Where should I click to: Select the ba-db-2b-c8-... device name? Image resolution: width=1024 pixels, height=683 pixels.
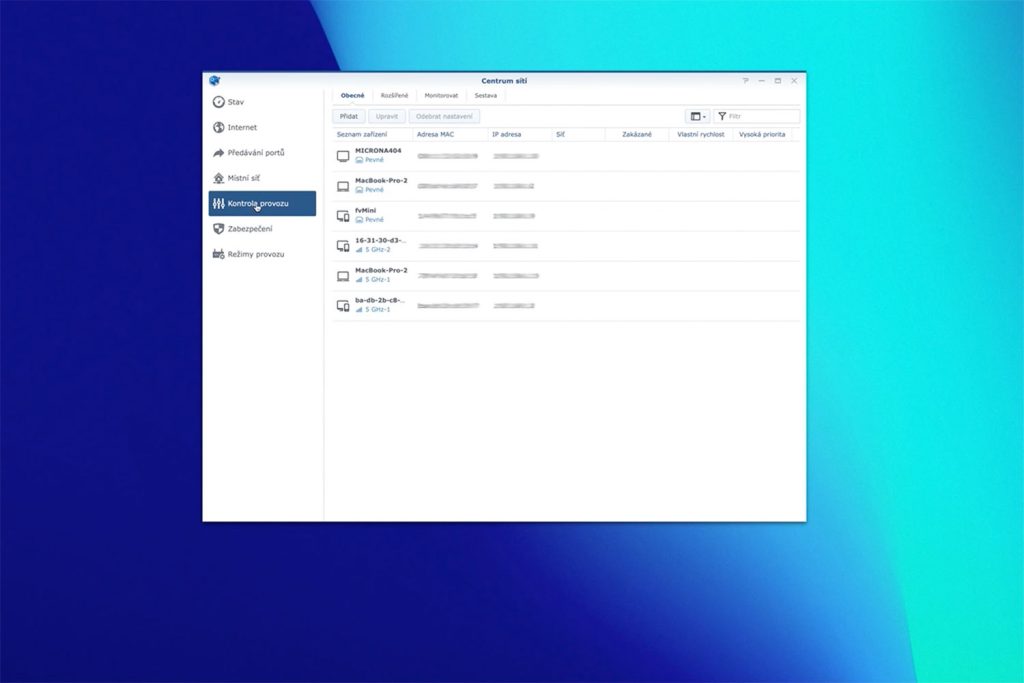(x=380, y=300)
